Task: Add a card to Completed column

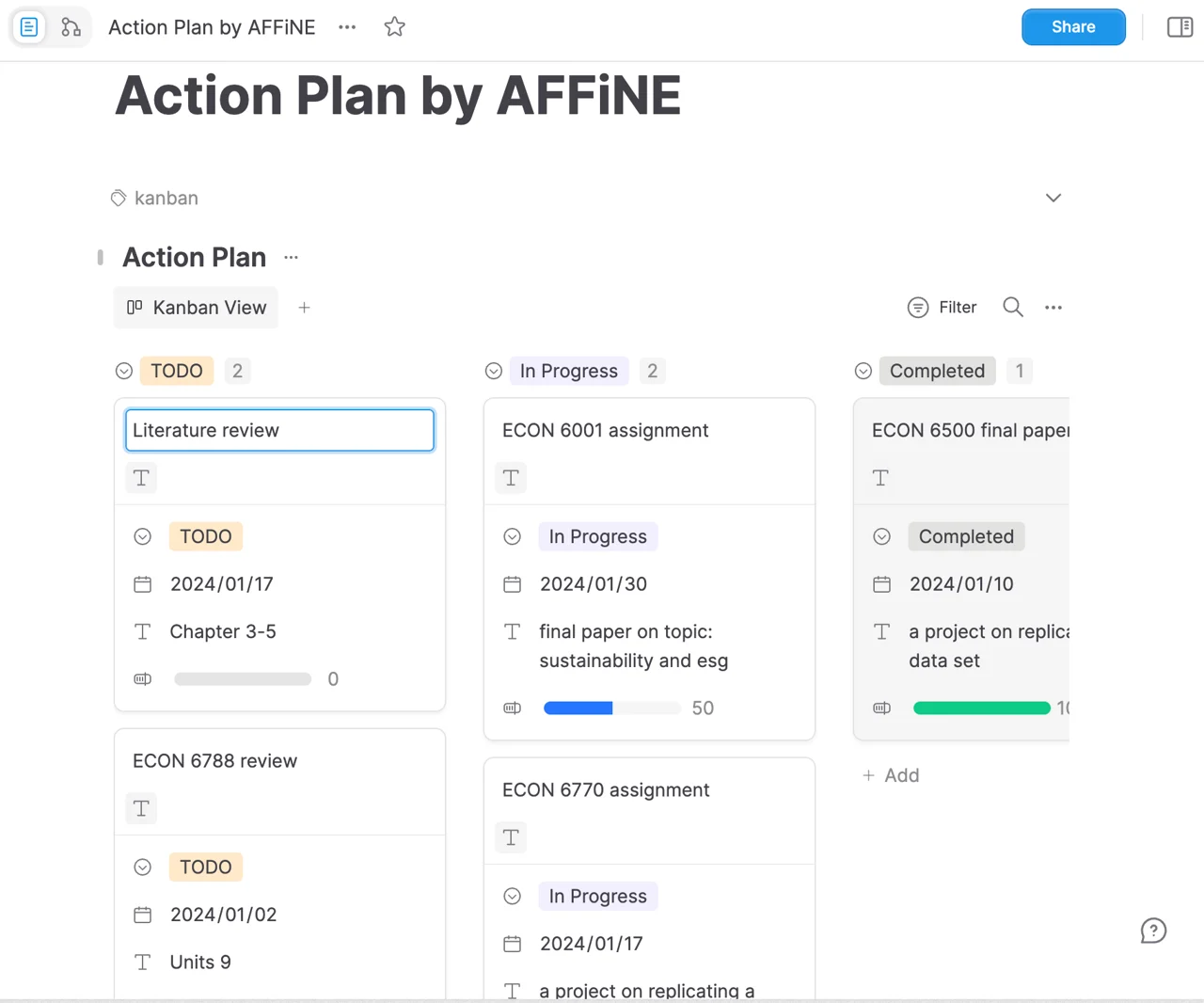Action: tap(891, 775)
